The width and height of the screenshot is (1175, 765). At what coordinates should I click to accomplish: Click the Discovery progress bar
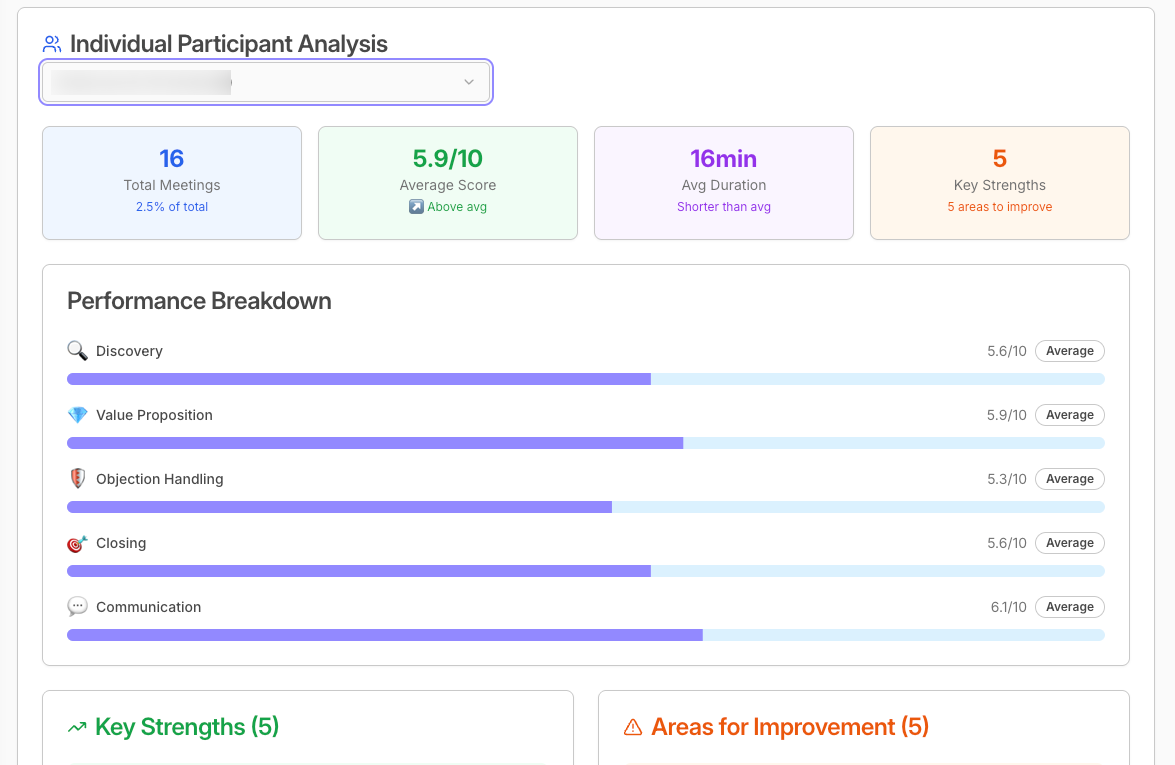pyautogui.click(x=585, y=379)
